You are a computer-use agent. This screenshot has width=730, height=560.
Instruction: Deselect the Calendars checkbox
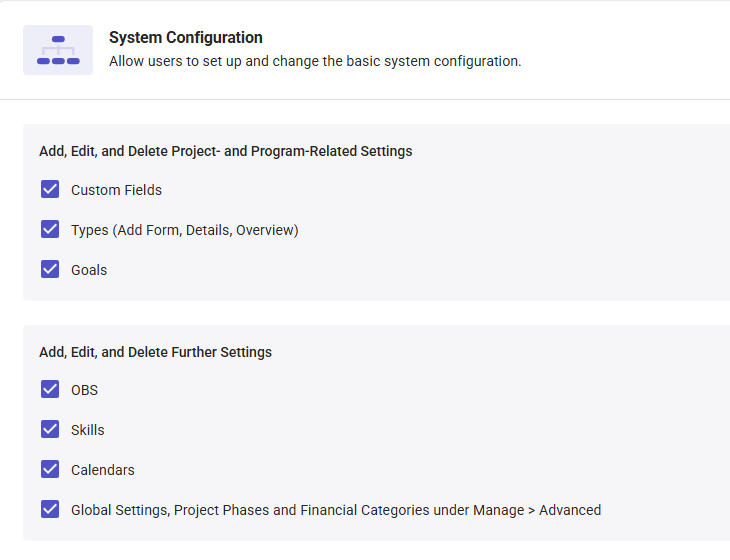[x=50, y=469]
